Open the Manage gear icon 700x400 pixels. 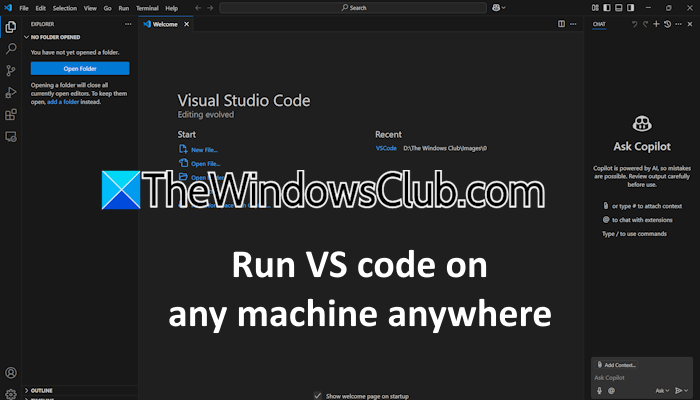[11, 394]
